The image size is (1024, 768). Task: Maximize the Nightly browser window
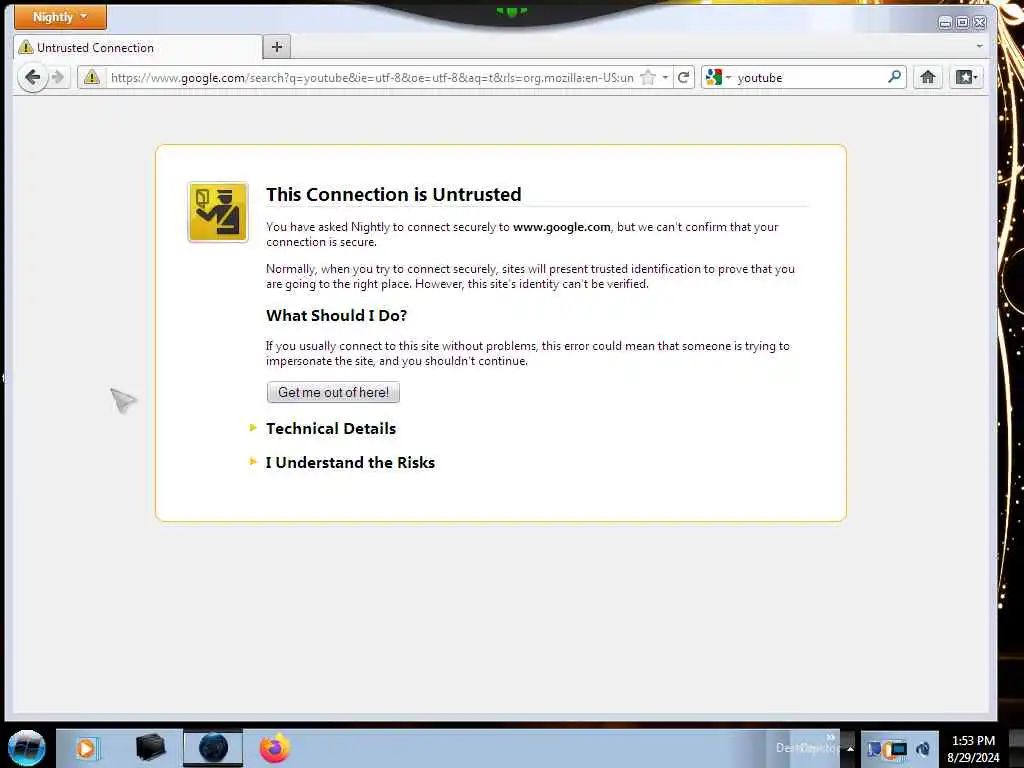click(x=962, y=23)
